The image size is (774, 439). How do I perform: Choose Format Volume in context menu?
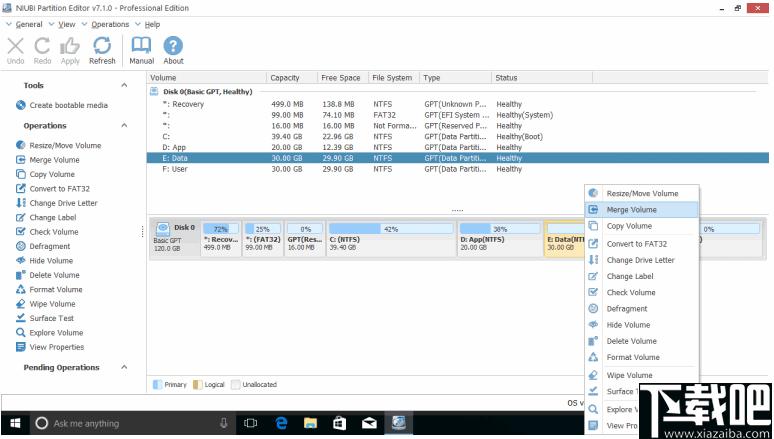pos(642,357)
